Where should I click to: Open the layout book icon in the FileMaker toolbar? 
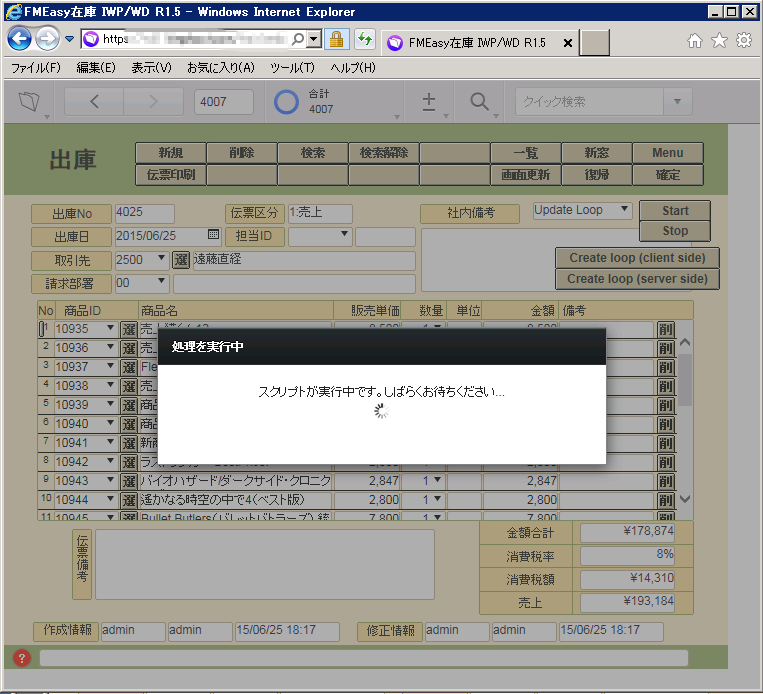29,101
